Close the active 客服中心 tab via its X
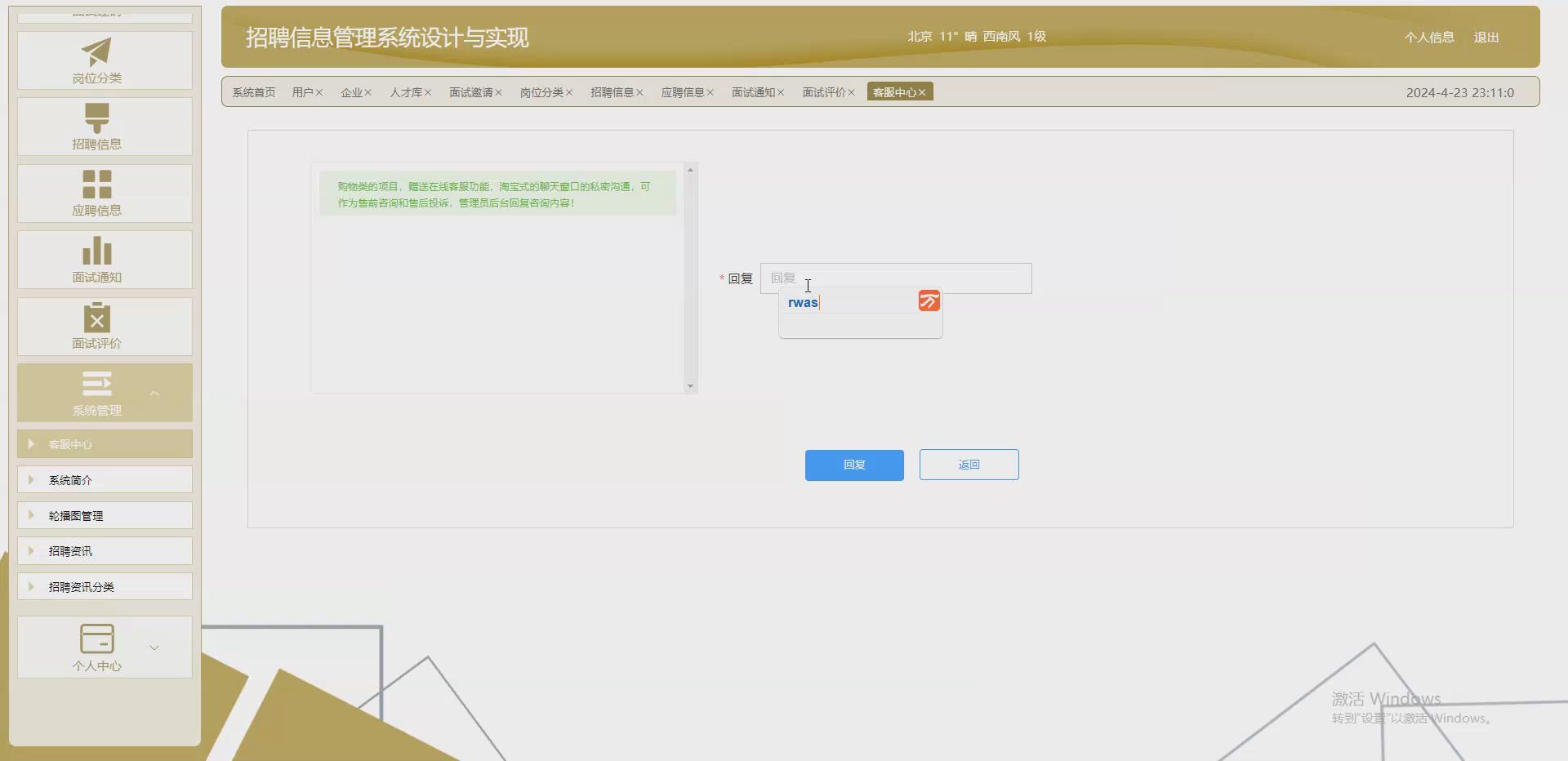 922,92
